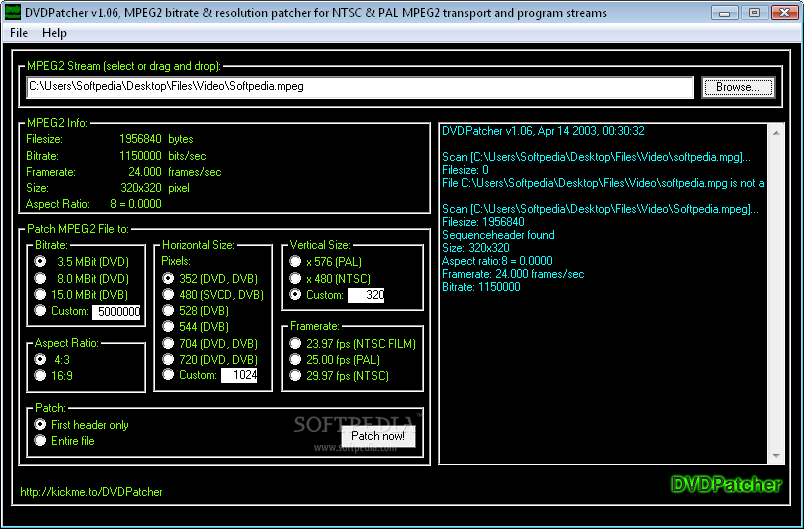The image size is (804, 529).
Task: Open the Help menu
Action: [54, 33]
